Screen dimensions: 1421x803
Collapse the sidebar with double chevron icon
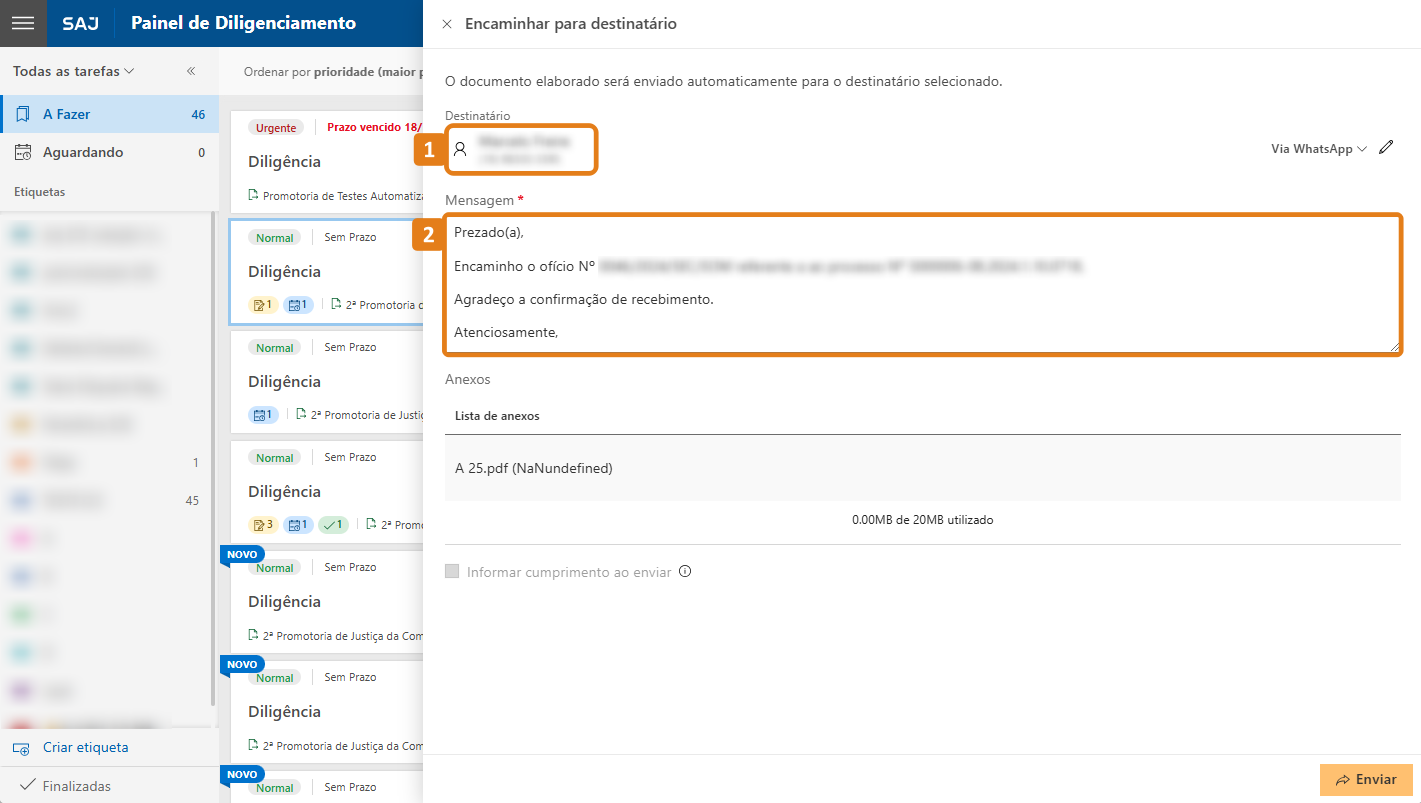[x=191, y=71]
